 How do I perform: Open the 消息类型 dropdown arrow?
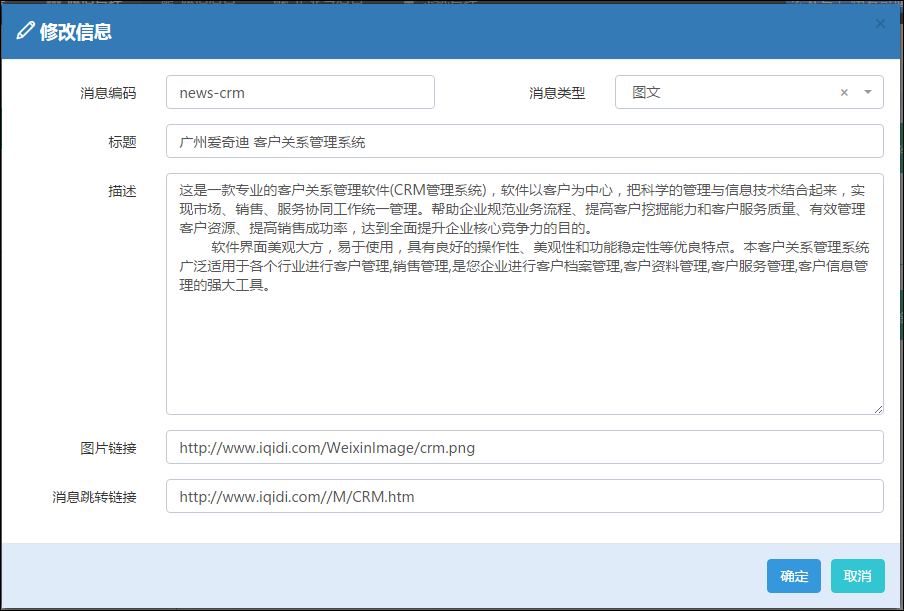click(868, 92)
